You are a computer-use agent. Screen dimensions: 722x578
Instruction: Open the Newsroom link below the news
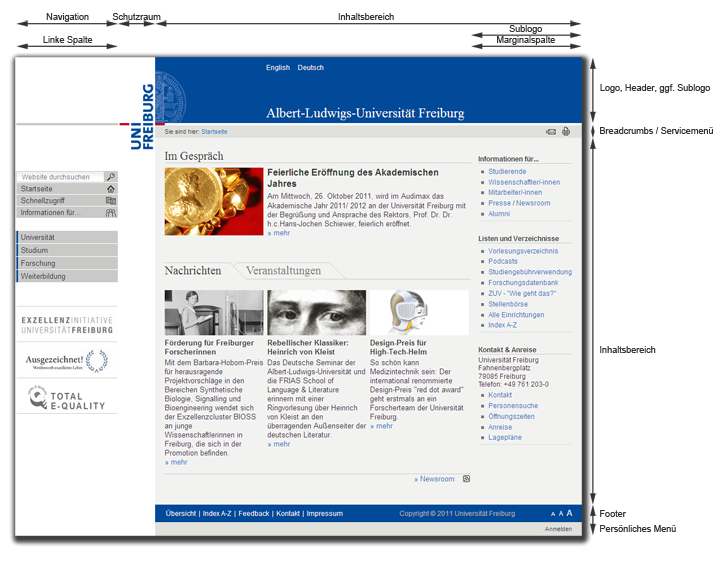[x=434, y=479]
